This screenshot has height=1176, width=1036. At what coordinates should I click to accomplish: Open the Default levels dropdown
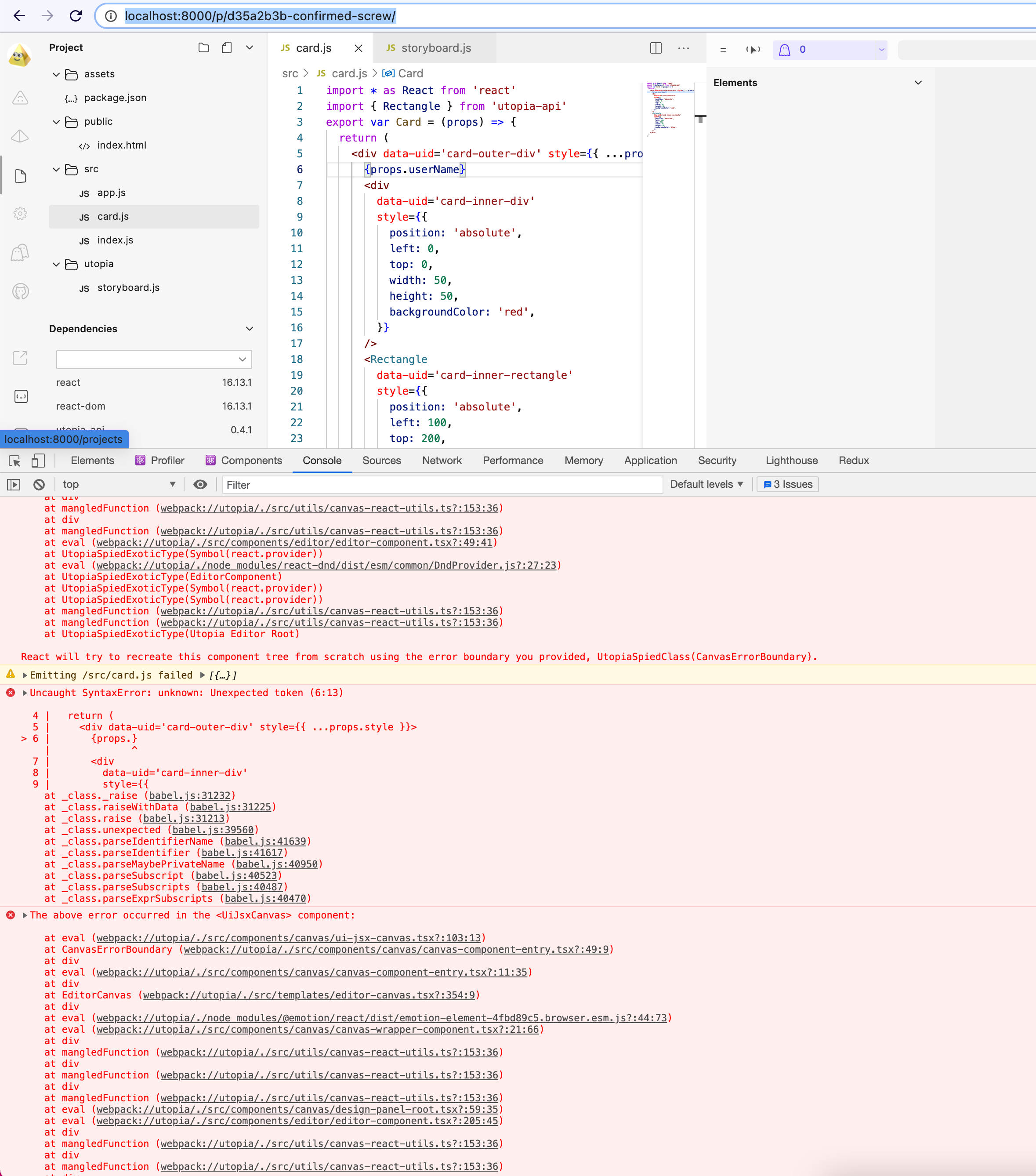click(x=706, y=485)
